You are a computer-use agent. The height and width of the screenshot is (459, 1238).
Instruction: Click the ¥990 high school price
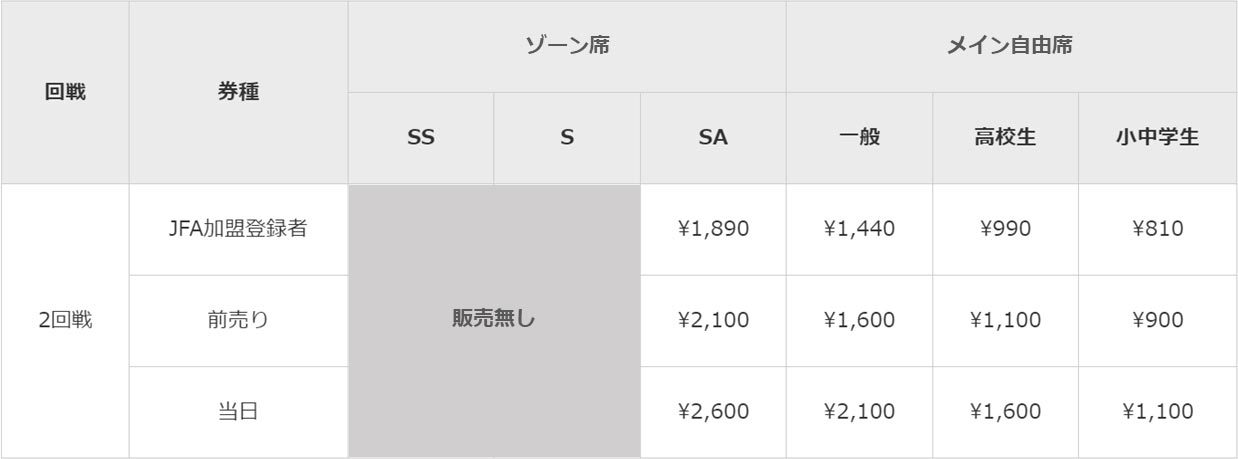tap(1005, 230)
